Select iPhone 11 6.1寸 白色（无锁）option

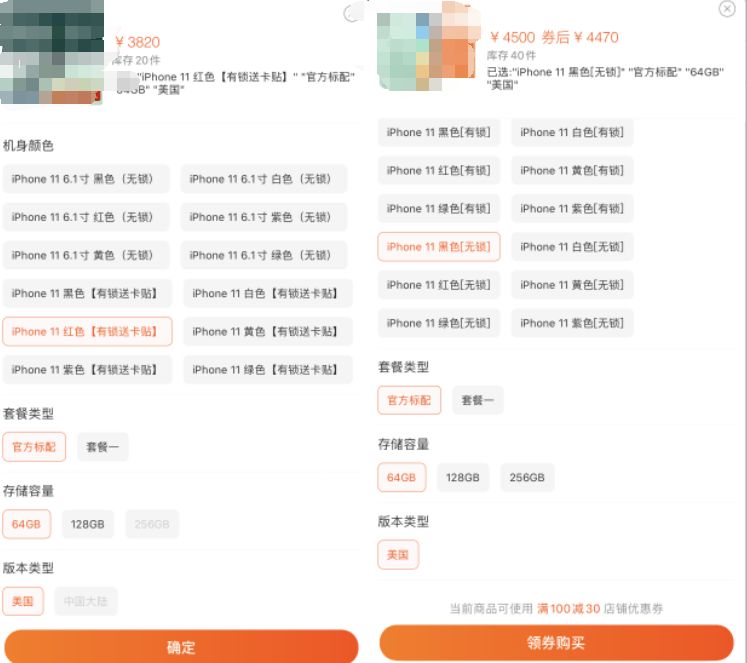pos(264,179)
